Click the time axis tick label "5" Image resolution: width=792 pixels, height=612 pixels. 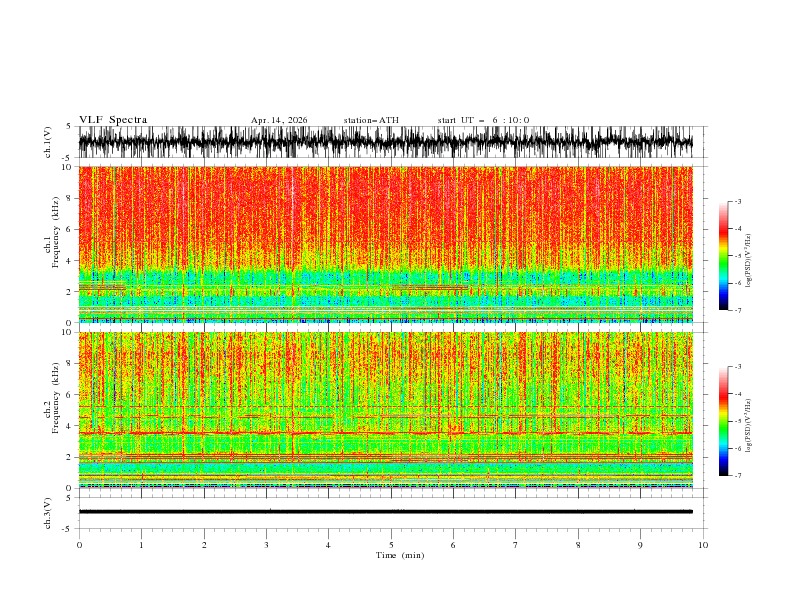(x=391, y=545)
